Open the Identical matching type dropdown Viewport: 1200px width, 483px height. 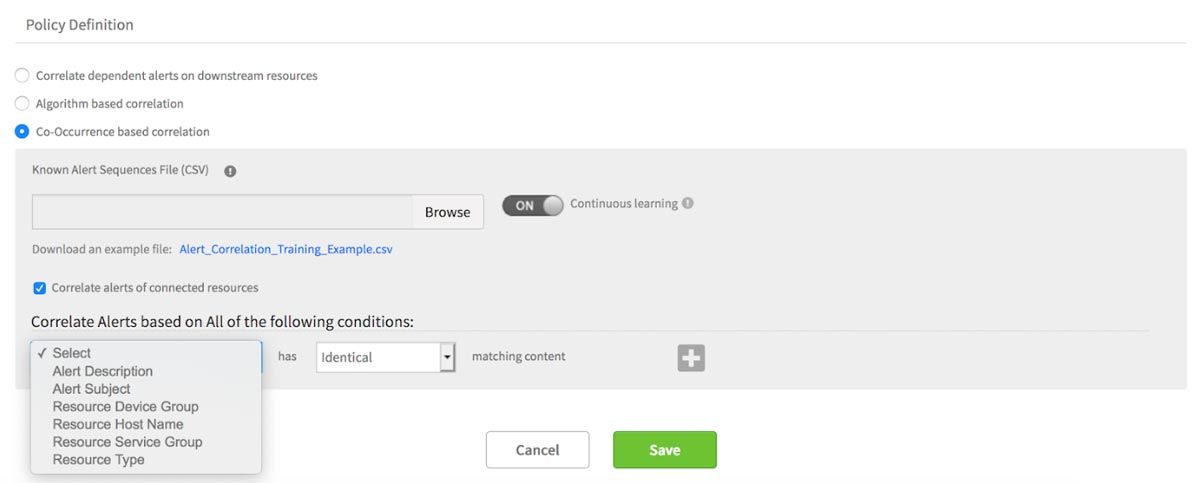point(386,357)
